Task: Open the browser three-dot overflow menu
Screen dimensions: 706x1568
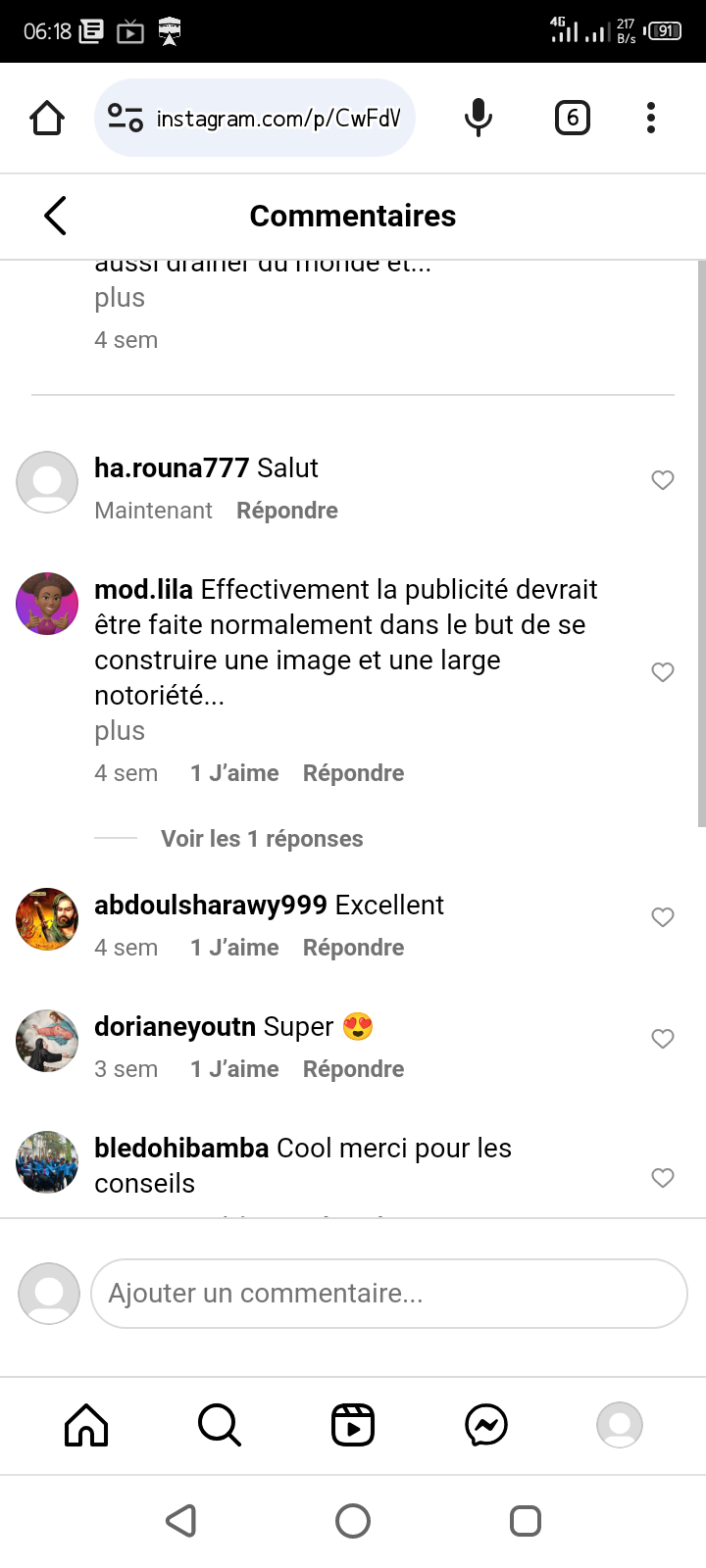Action: coord(651,118)
